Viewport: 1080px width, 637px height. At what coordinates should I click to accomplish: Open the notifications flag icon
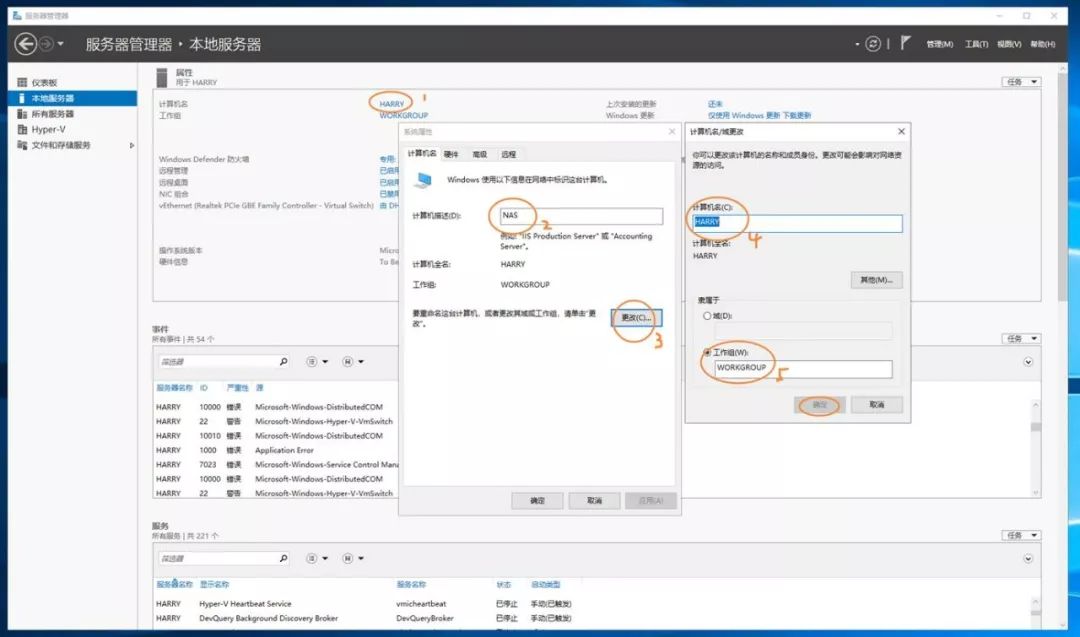[906, 44]
